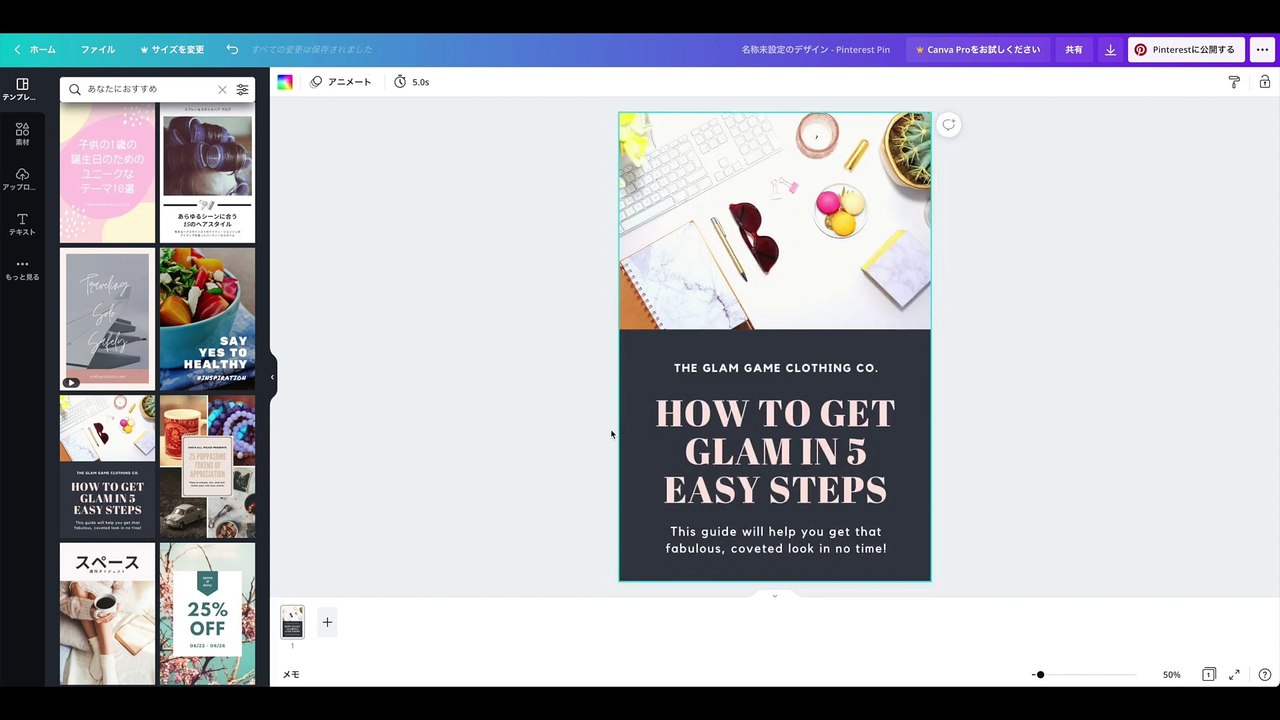Adjust the zoom slider handle
Screen dimensions: 1280x720
point(1040,675)
